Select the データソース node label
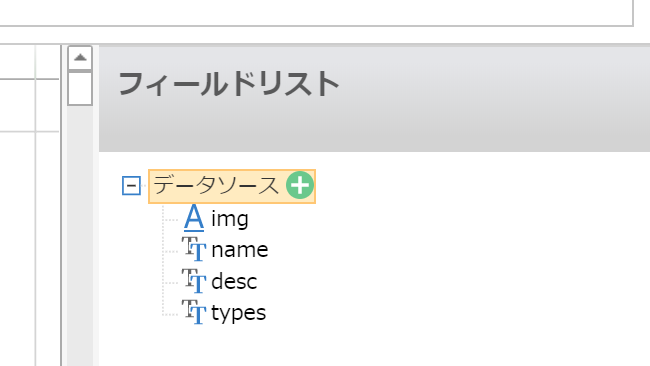Viewport: 650px width, 366px height. pos(216,185)
